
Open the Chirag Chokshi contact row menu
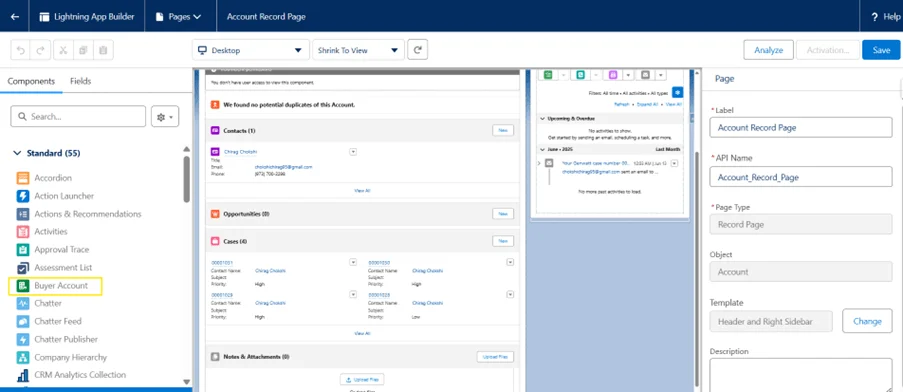tap(353, 151)
